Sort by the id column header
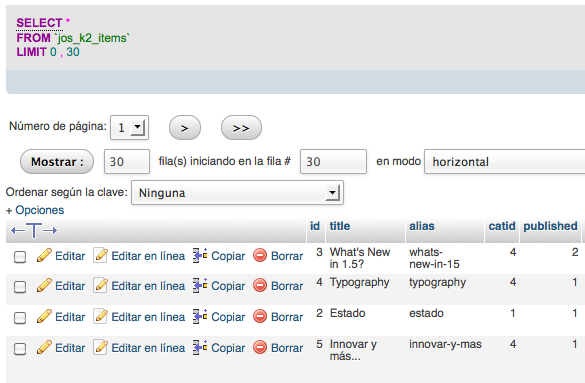 (315, 226)
